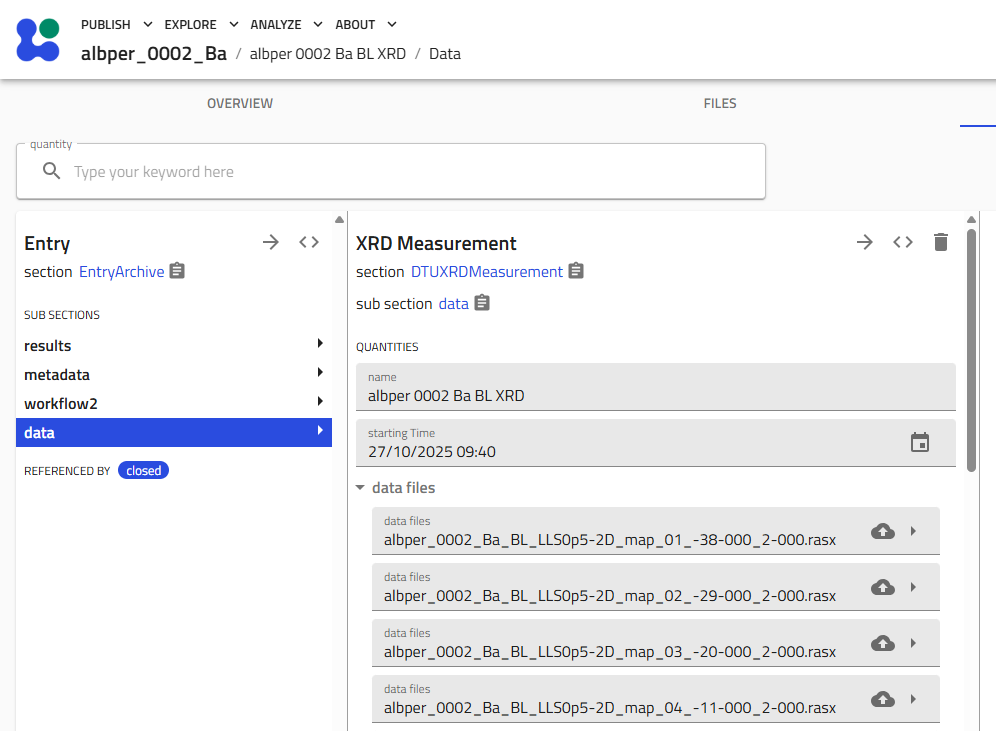
Task: Copy EntryArchive section name with clipboard icon
Action: pos(177,271)
